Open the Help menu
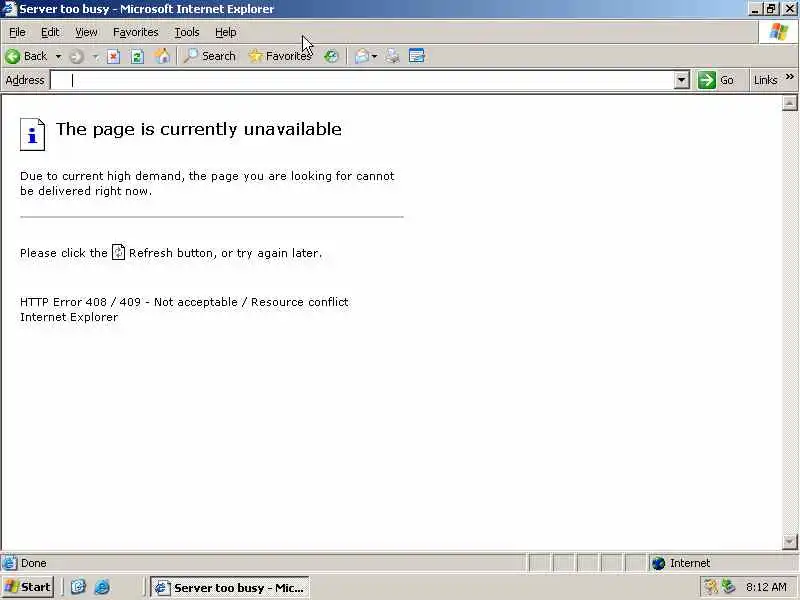 [226, 32]
